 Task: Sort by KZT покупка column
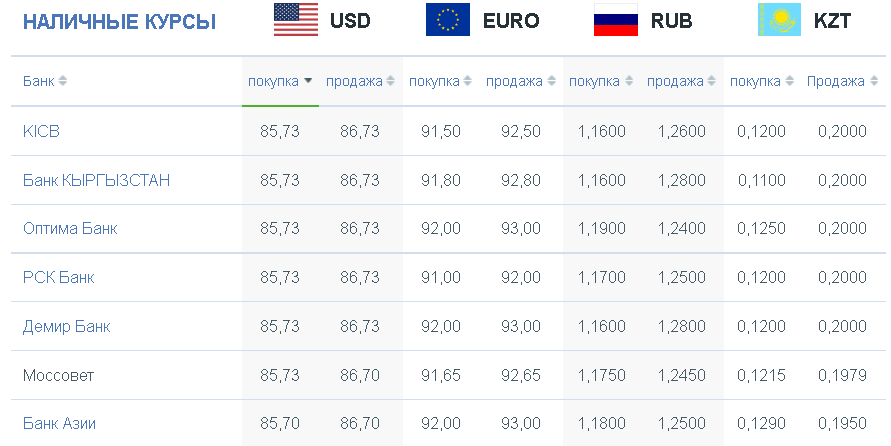[x=761, y=81]
